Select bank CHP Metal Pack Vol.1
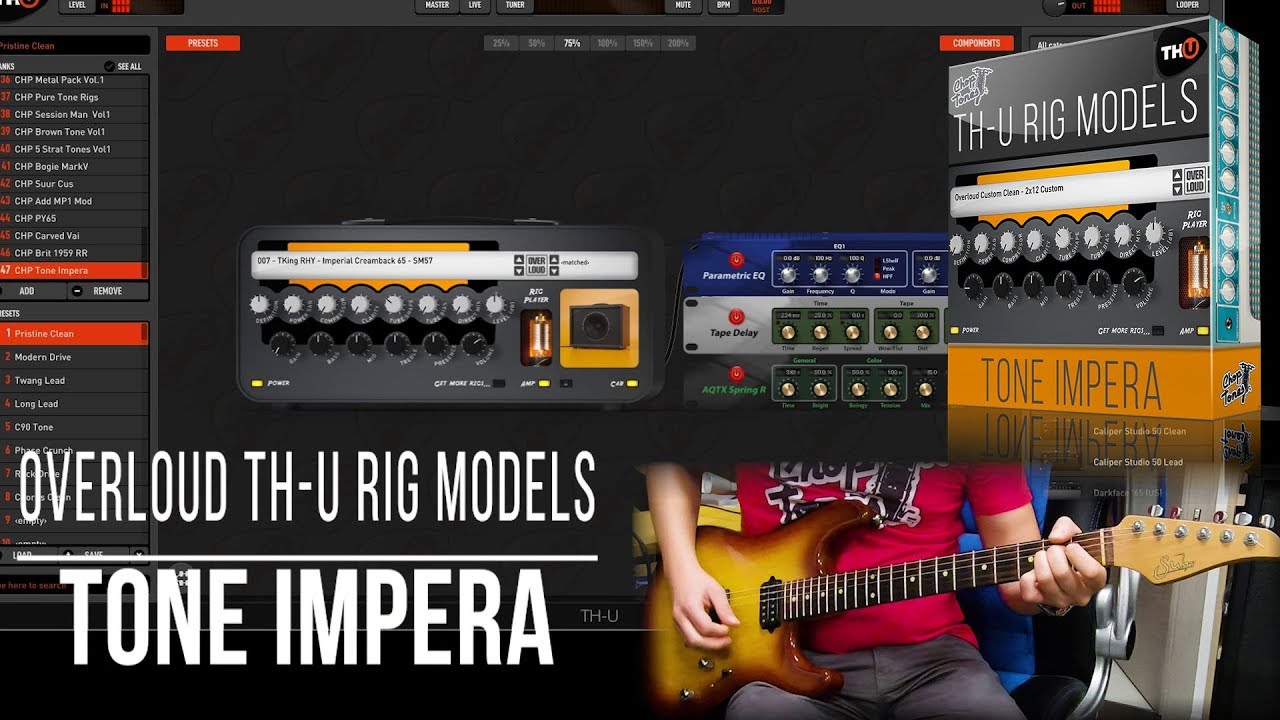The width and height of the screenshot is (1280, 720). click(x=74, y=80)
